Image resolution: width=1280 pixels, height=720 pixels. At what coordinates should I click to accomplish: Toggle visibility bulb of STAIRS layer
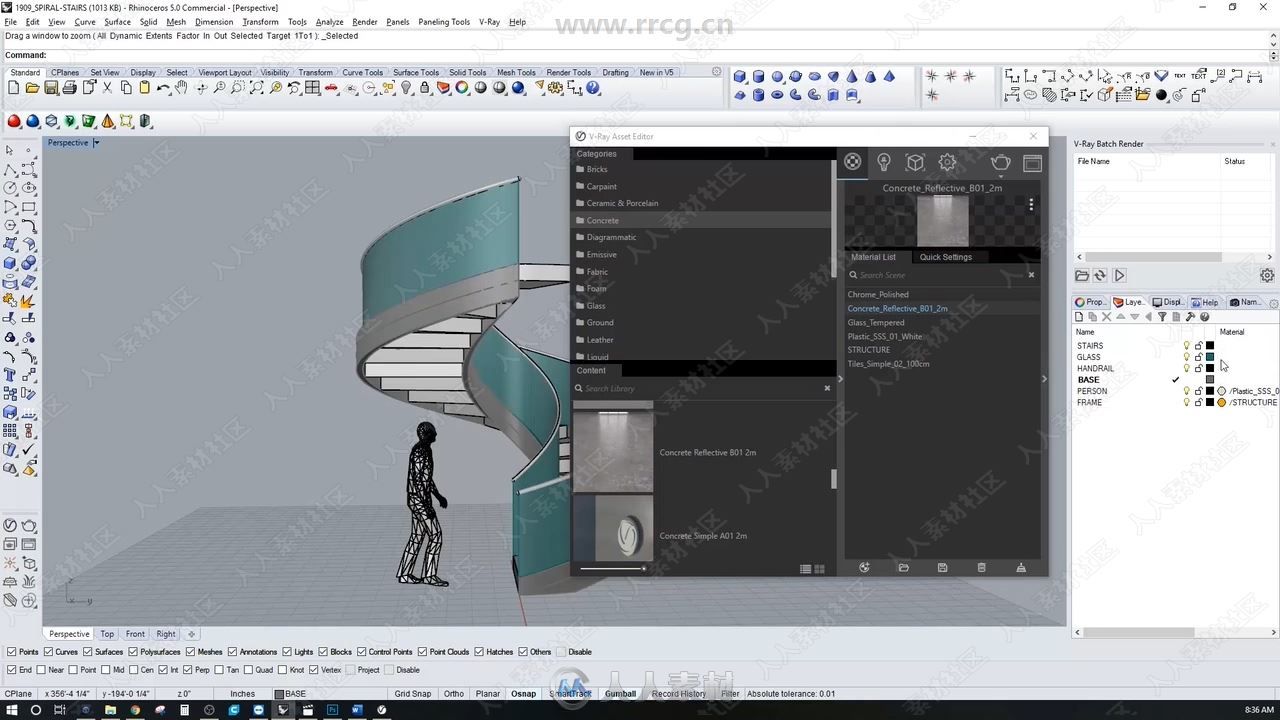click(1187, 346)
